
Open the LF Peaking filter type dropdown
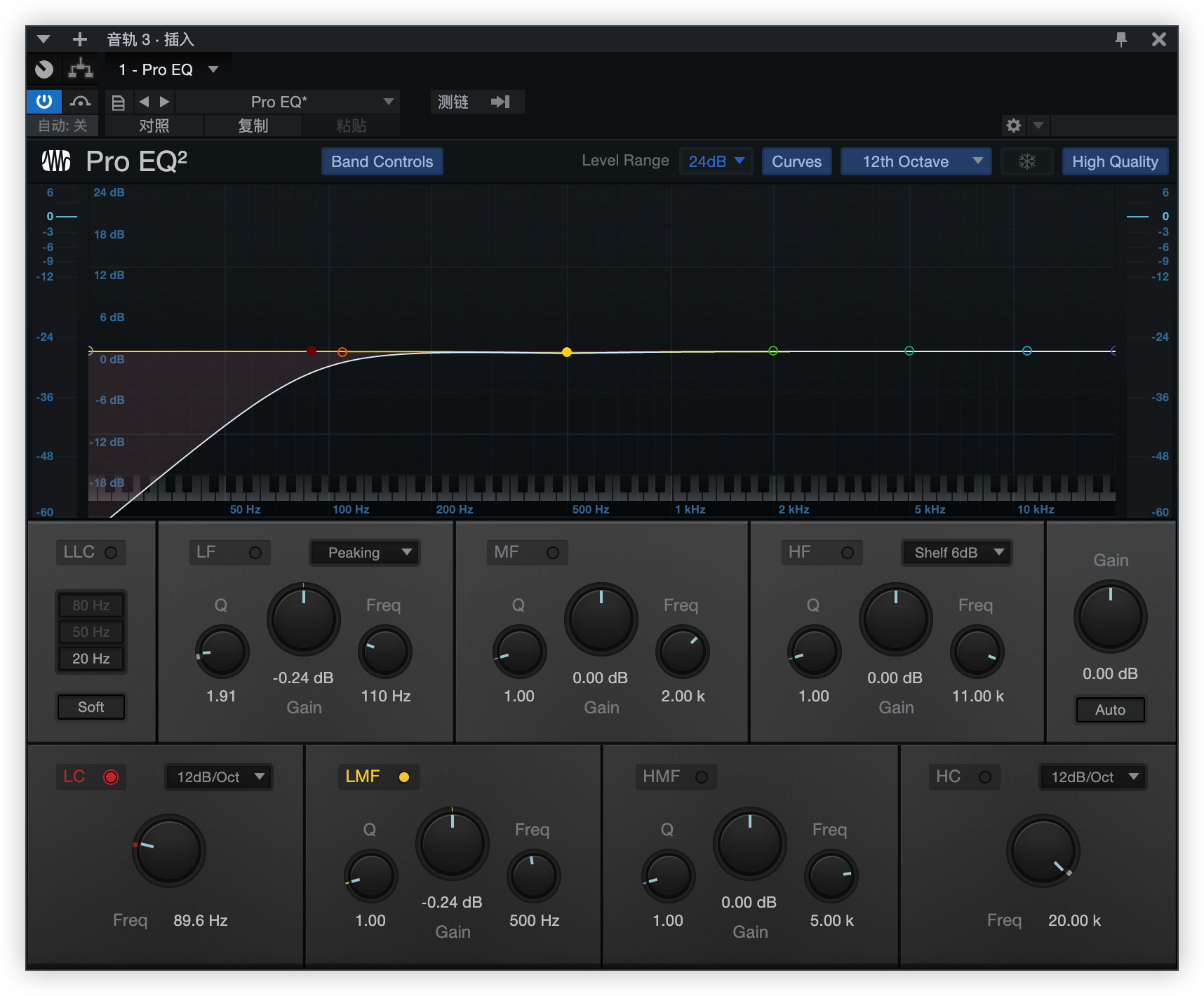coord(365,553)
